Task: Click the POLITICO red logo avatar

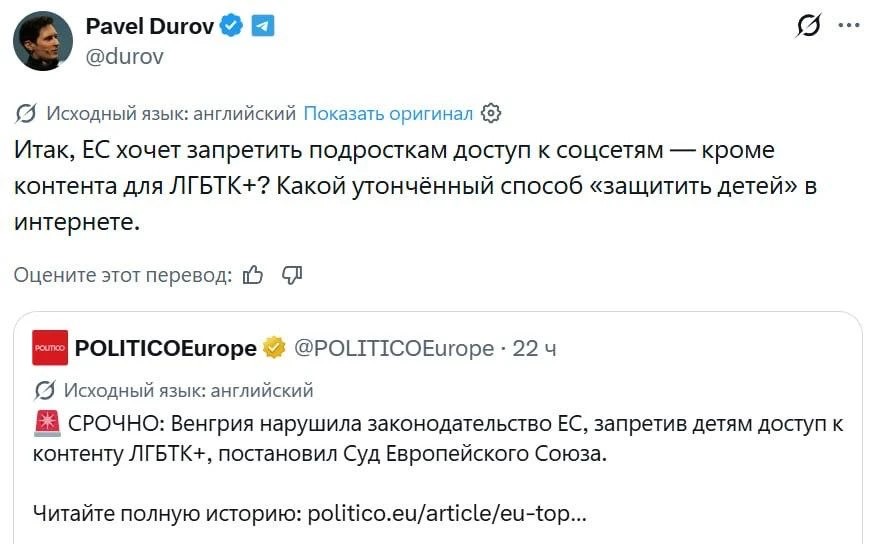Action: point(50,348)
